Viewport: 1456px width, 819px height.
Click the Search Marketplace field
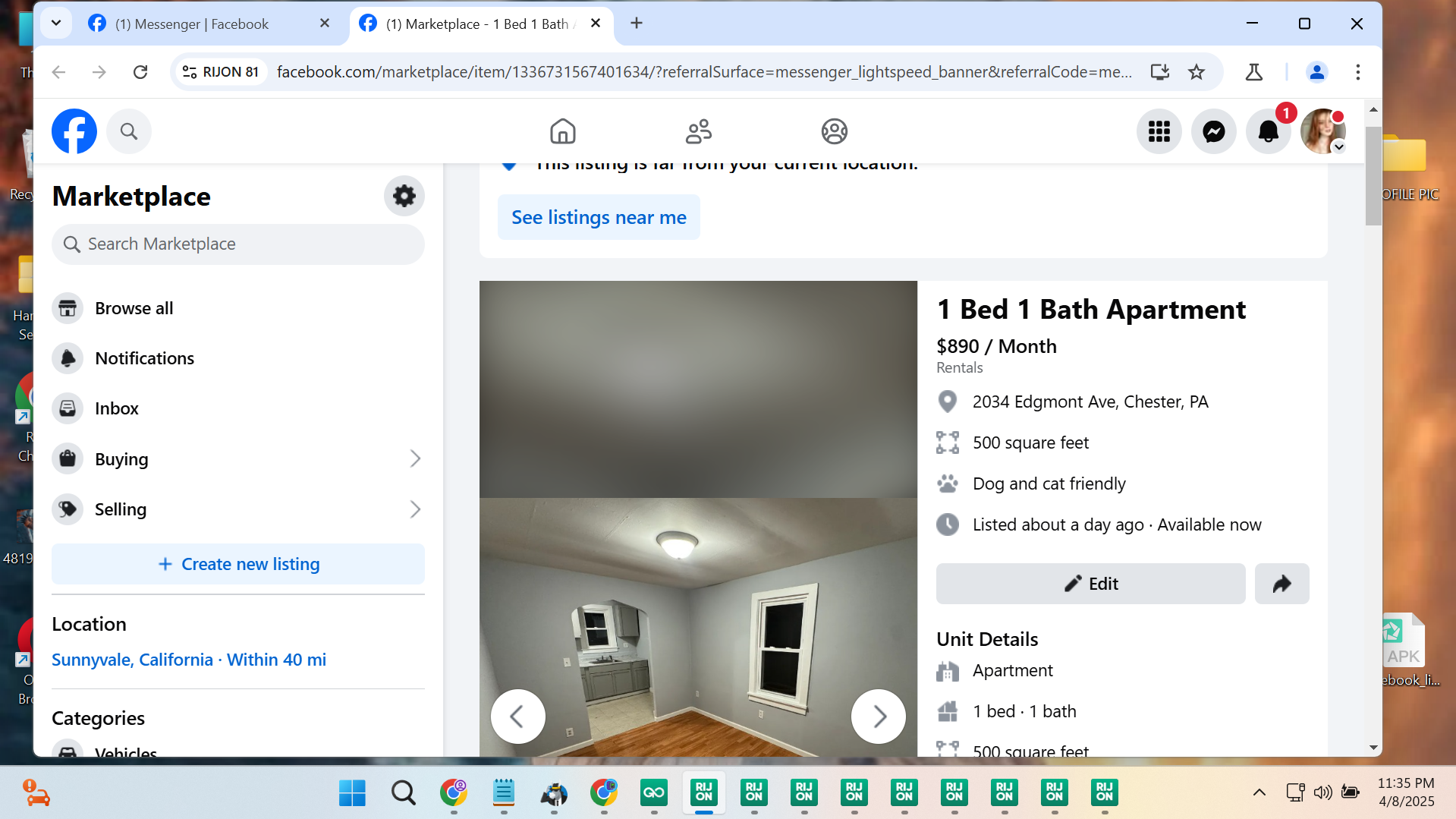[x=238, y=244]
